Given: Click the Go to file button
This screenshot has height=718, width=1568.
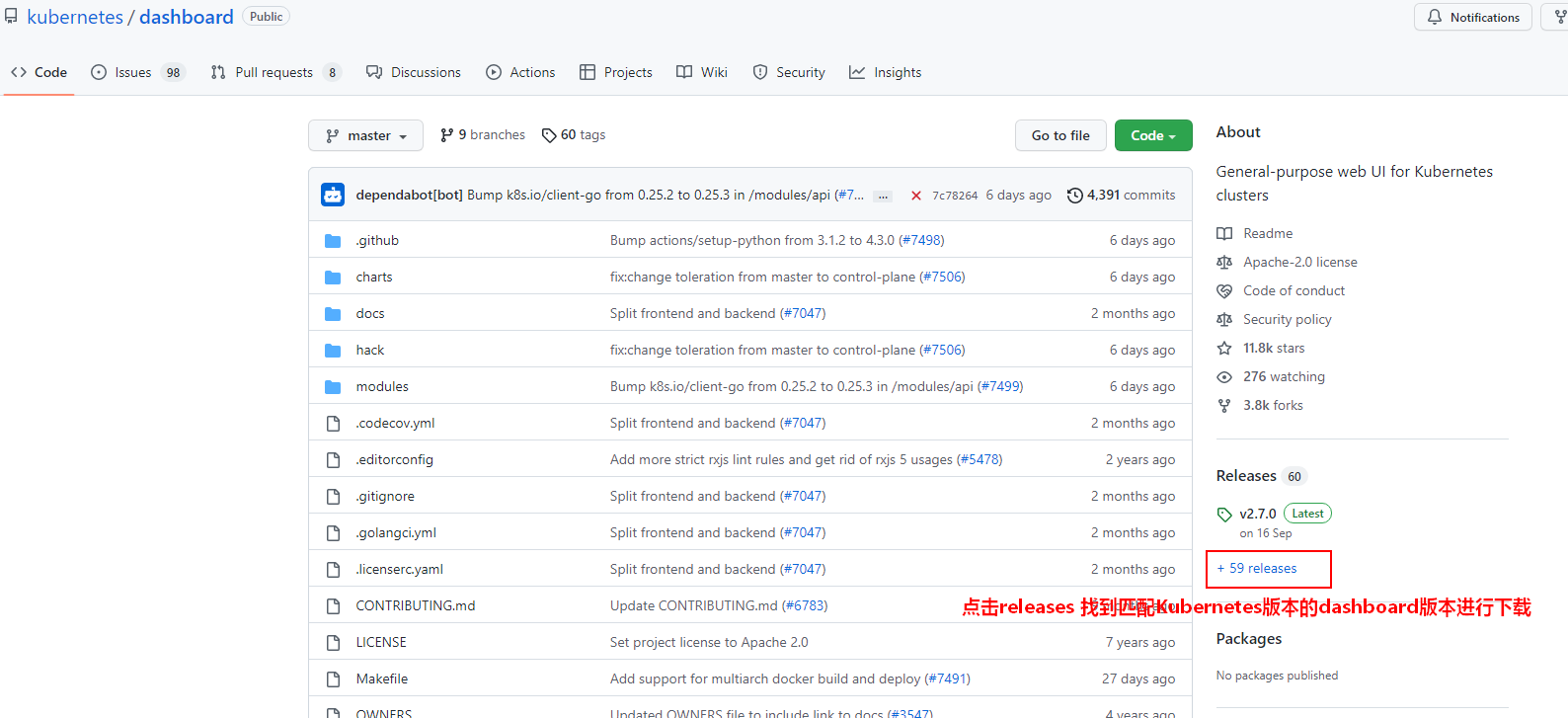Looking at the screenshot, I should (x=1060, y=135).
